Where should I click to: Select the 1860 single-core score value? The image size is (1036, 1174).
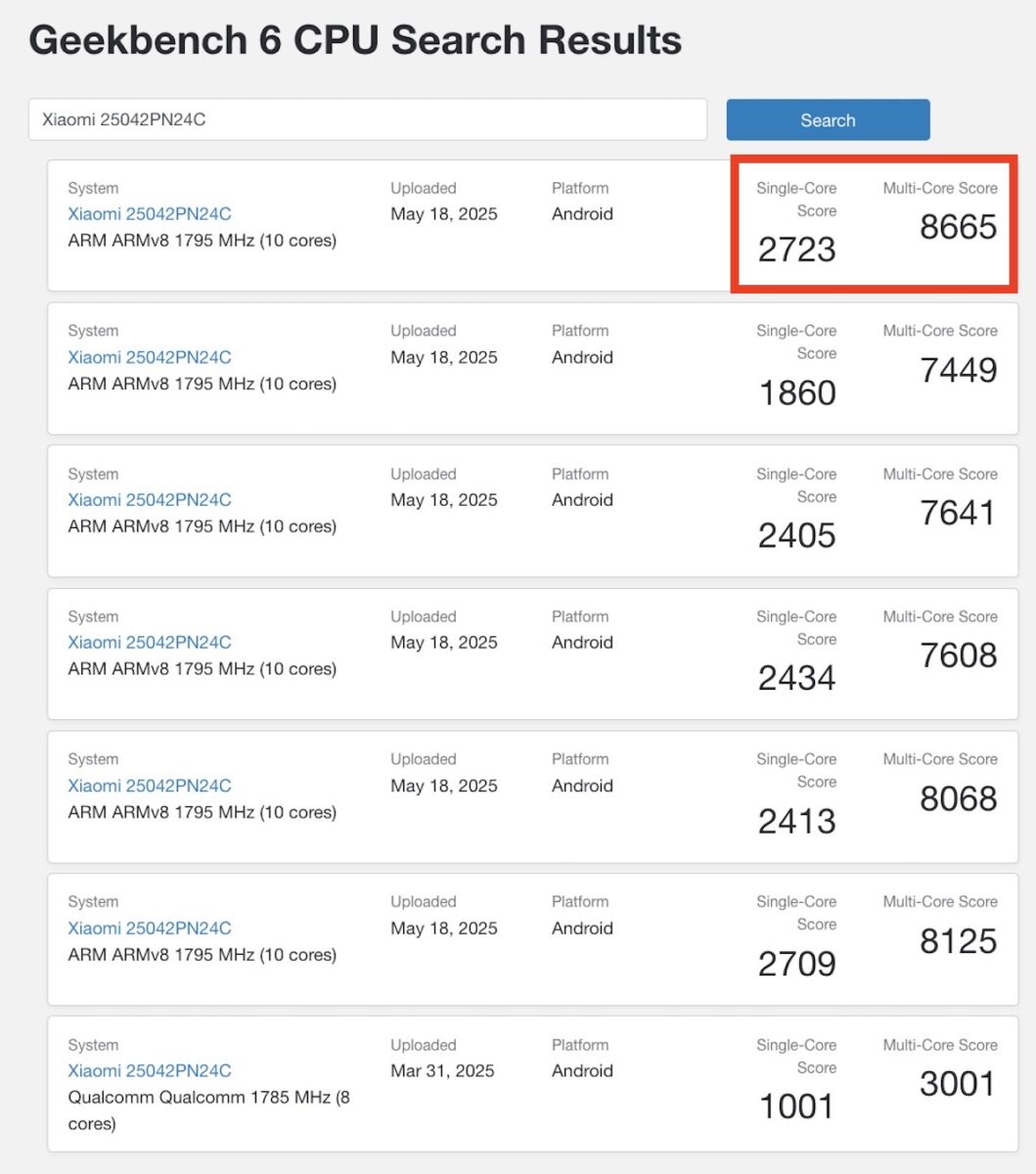click(x=796, y=393)
